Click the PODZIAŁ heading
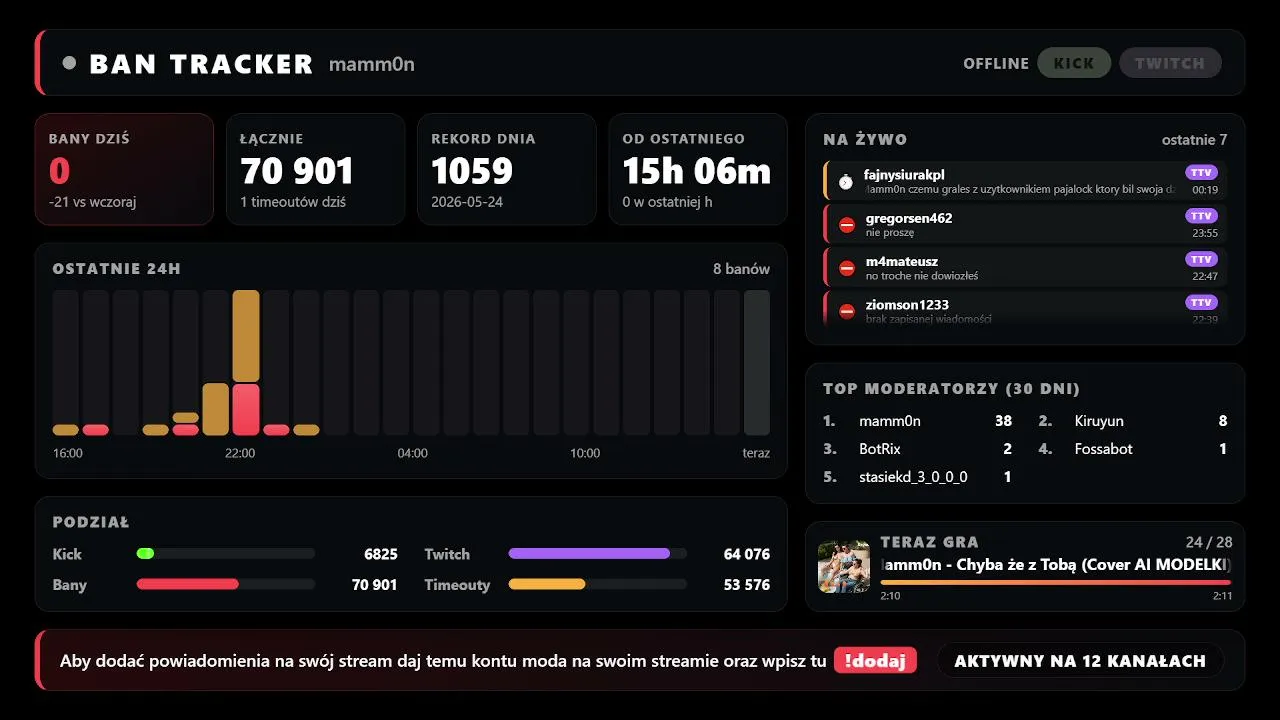The height and width of the screenshot is (720, 1280). click(91, 522)
